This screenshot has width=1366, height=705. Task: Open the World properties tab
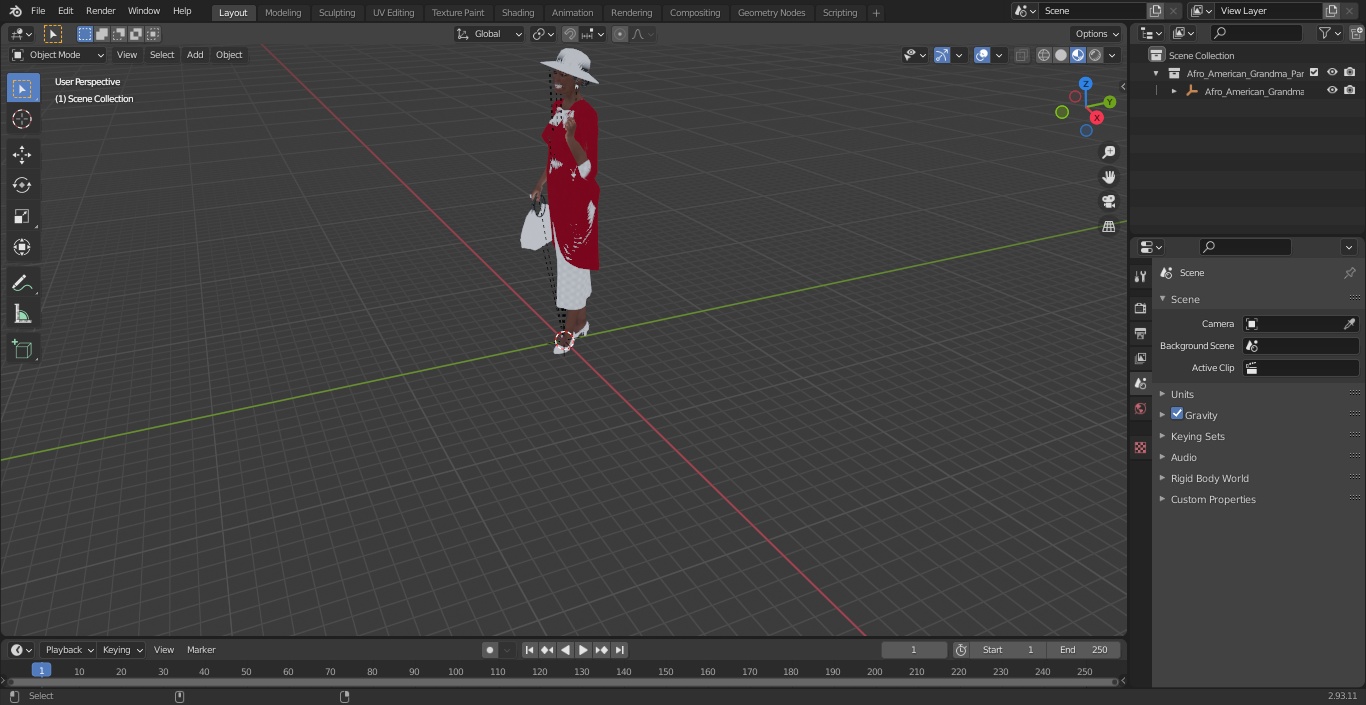click(1140, 408)
